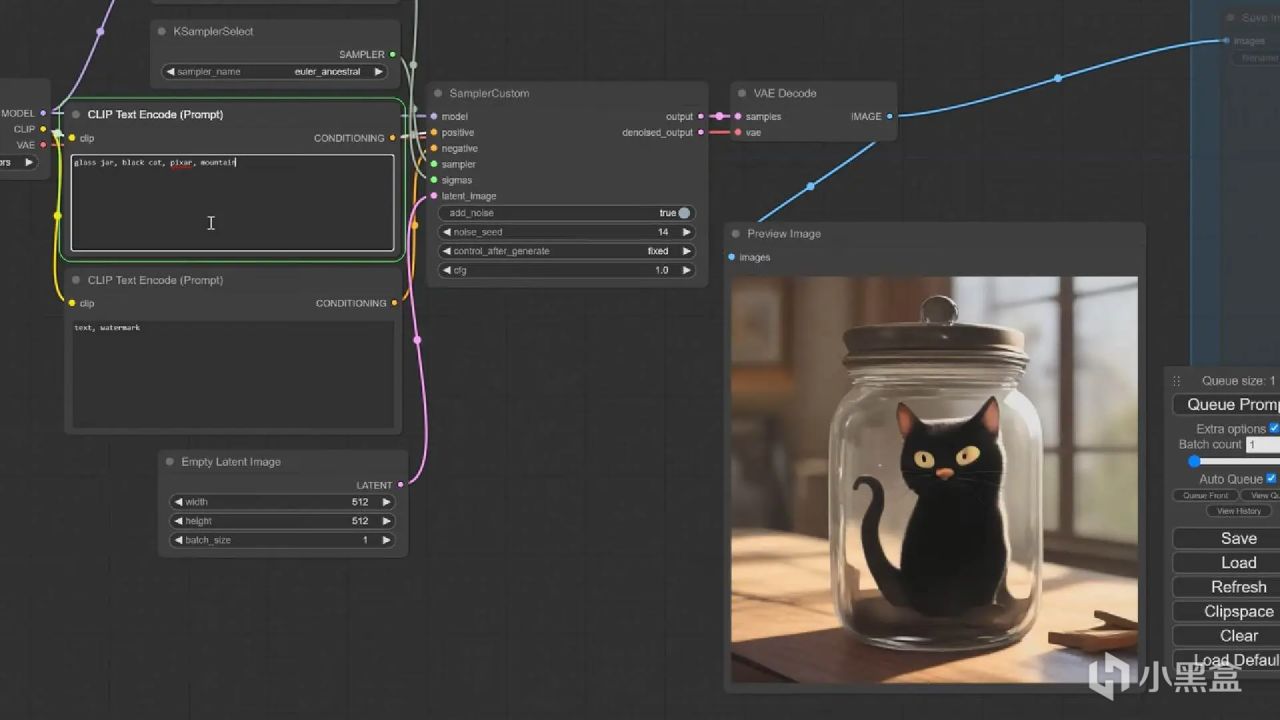Grab the queue panel drag handle icon
The height and width of the screenshot is (720, 1280).
[1177, 381]
